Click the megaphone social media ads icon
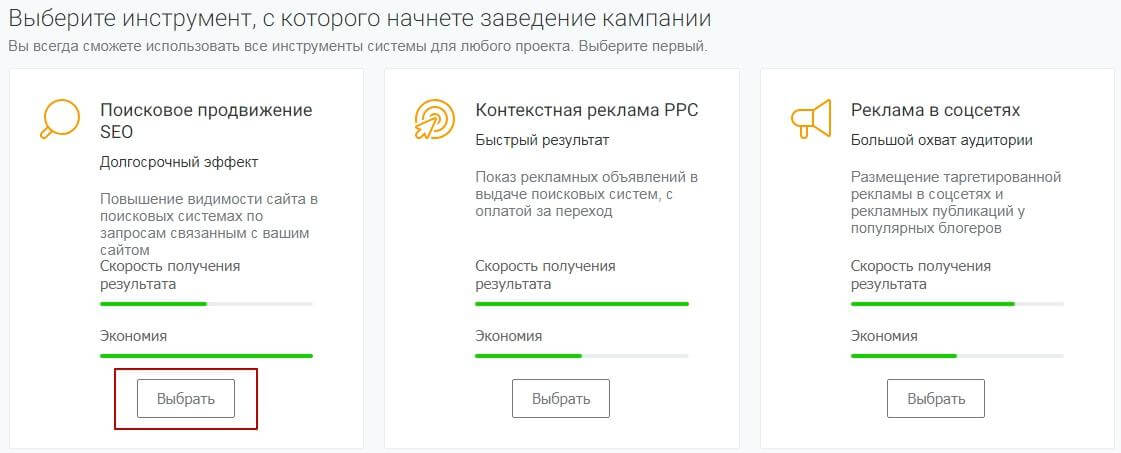Viewport: 1121px width, 453px height. [x=809, y=119]
